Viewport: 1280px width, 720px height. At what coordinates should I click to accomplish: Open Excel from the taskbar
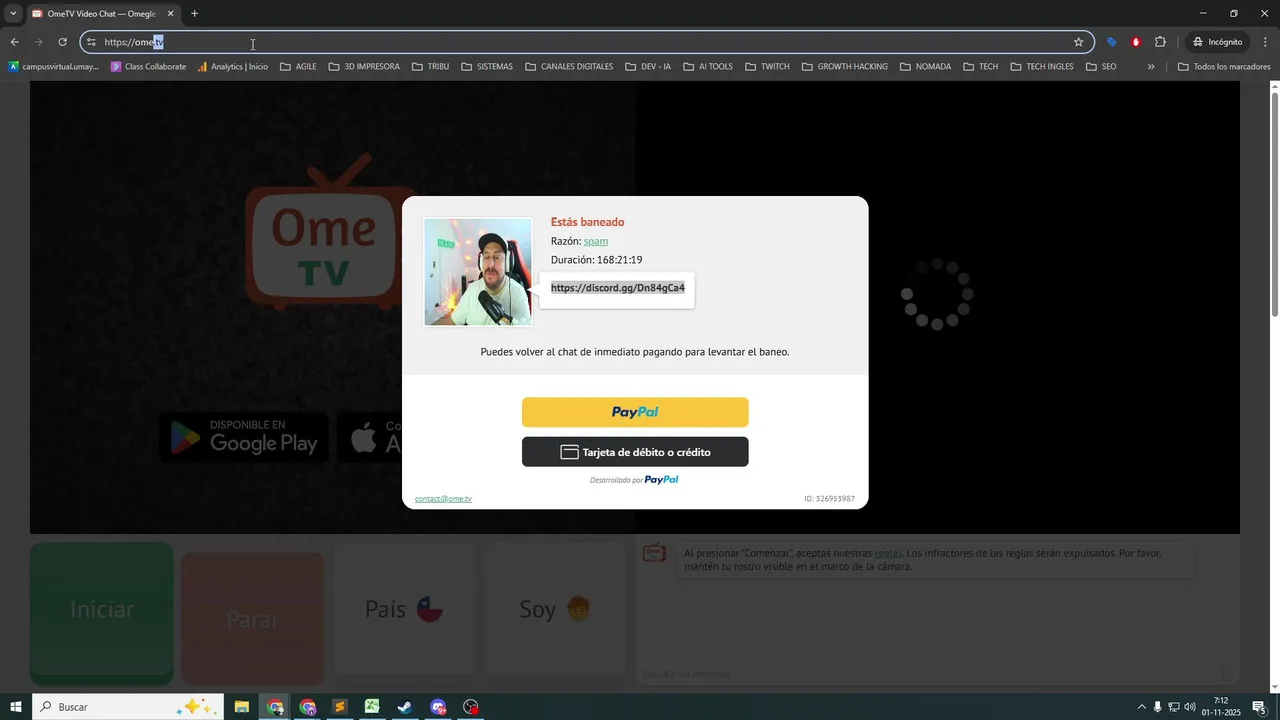point(372,707)
